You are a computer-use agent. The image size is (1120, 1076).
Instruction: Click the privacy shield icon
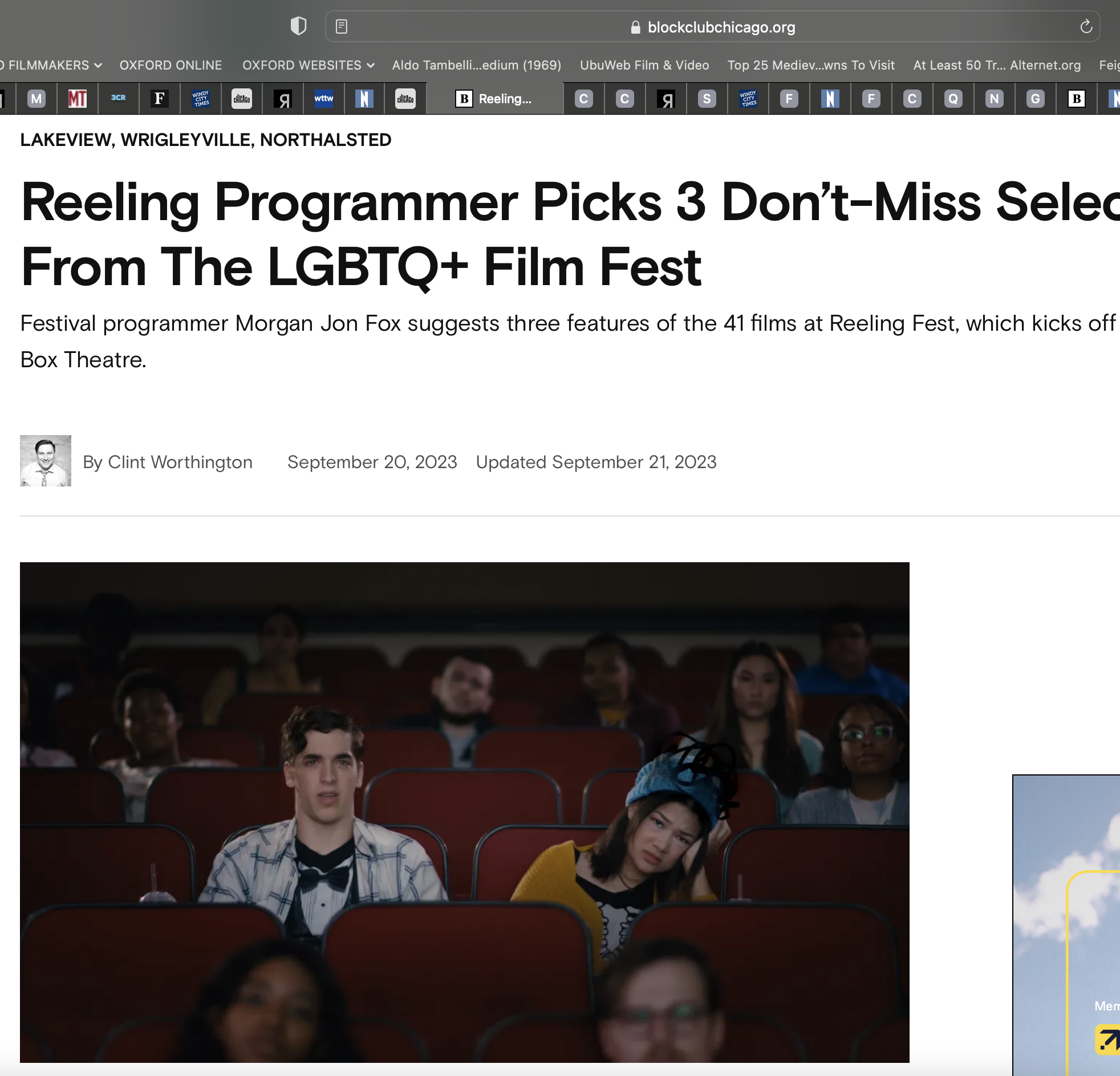click(x=298, y=26)
